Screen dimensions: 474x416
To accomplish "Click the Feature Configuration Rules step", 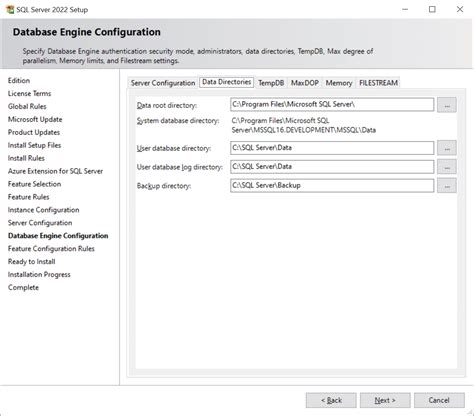I will click(x=51, y=249).
